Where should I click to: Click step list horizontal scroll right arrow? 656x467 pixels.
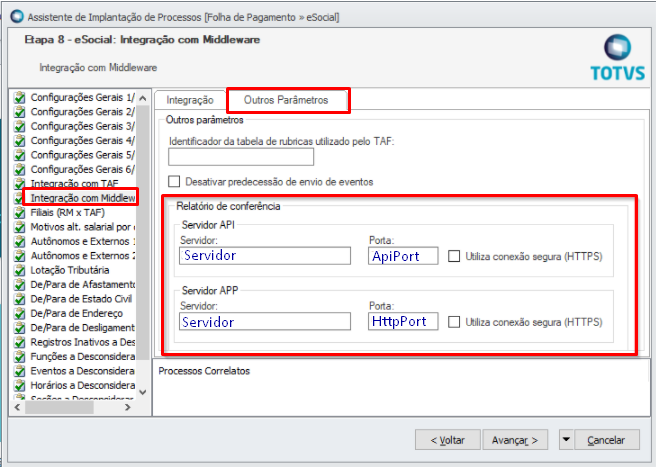pyautogui.click(x=128, y=407)
